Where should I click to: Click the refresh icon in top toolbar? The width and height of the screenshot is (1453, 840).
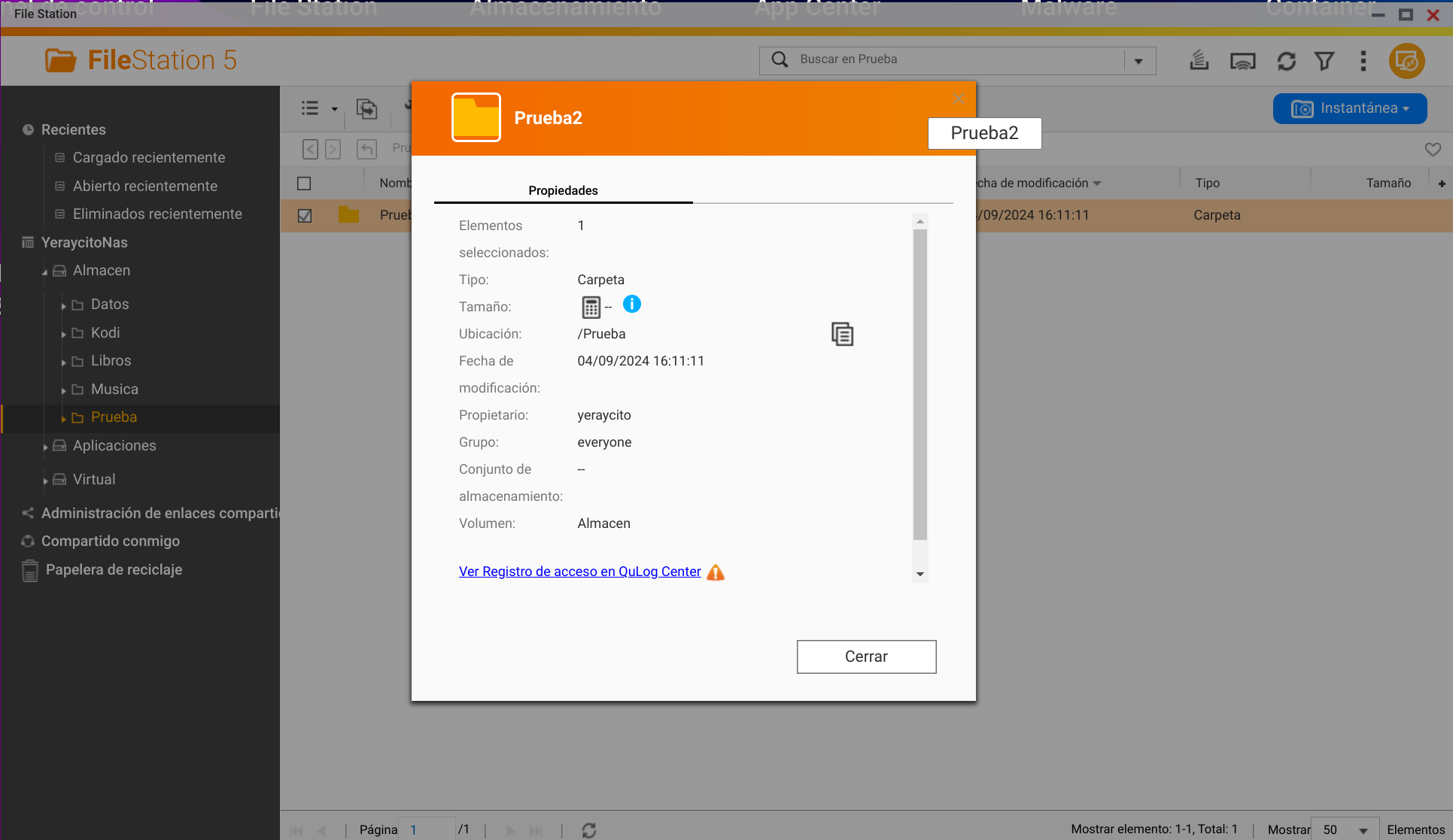(x=1287, y=61)
